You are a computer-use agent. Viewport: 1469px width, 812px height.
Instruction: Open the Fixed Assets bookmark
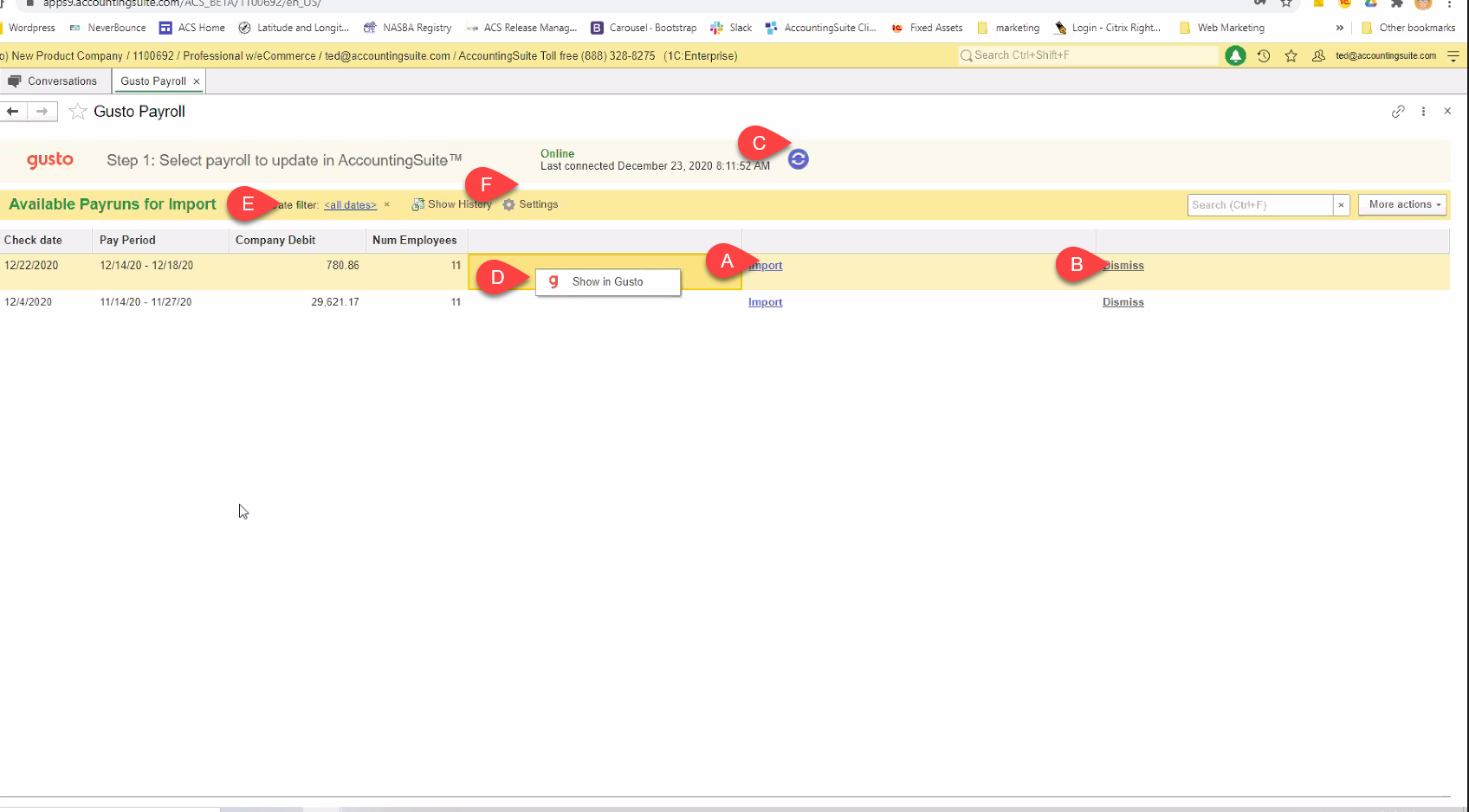click(x=927, y=28)
